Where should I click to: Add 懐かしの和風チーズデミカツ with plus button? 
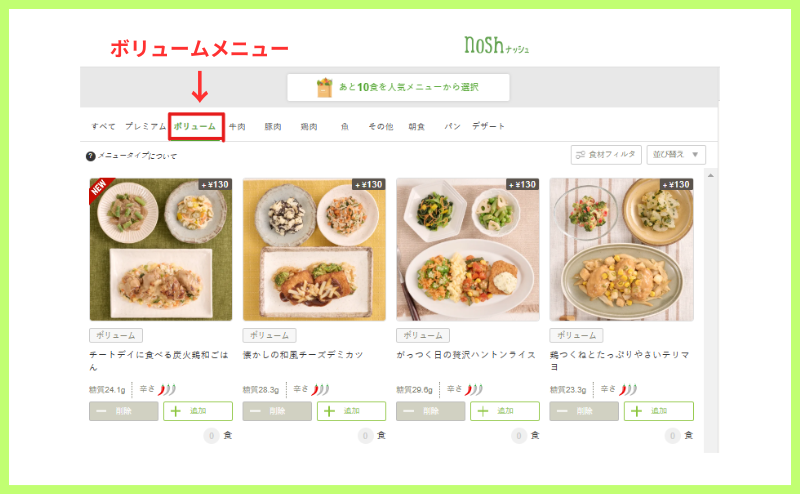352,411
